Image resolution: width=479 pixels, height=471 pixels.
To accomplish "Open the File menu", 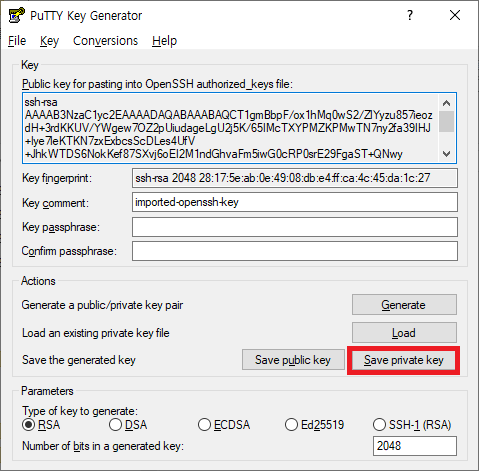I will pos(17,41).
